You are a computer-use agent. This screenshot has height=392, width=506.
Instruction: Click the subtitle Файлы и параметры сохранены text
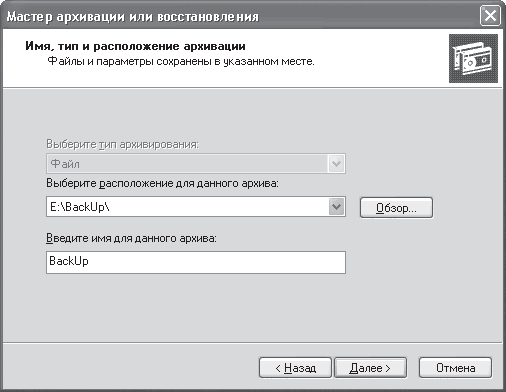181,61
